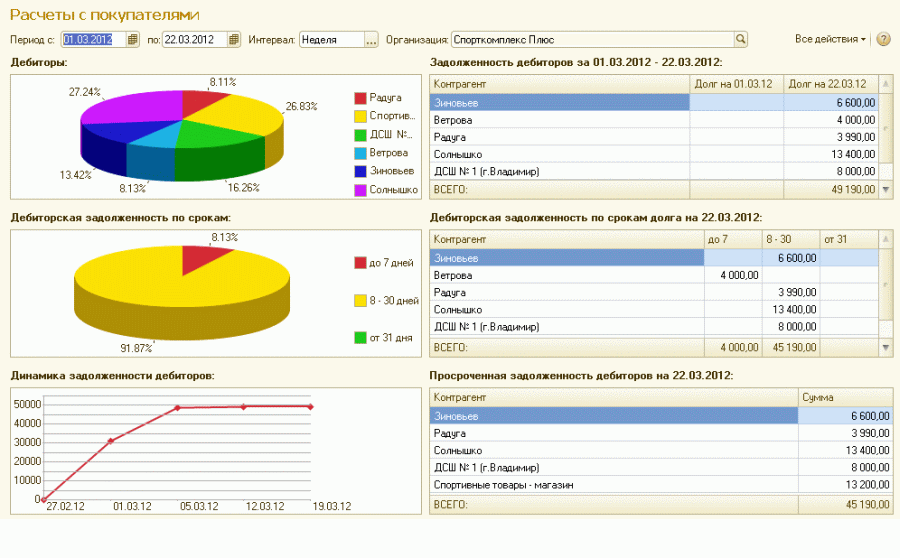Click the 'Организация' field Спорткомплекс Плюс
Viewport: 900px width, 558px height.
(x=592, y=40)
